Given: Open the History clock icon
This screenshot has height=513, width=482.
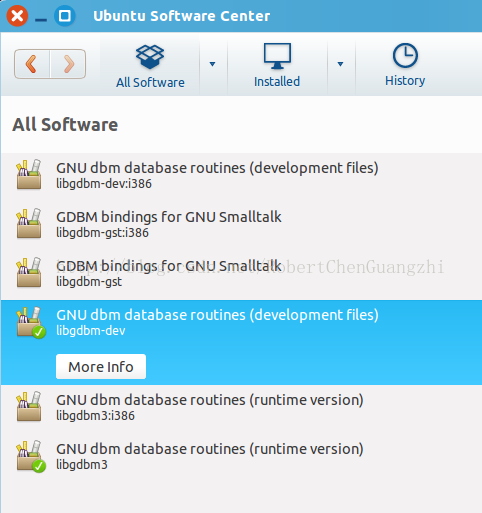Looking at the screenshot, I should tap(405, 55).
